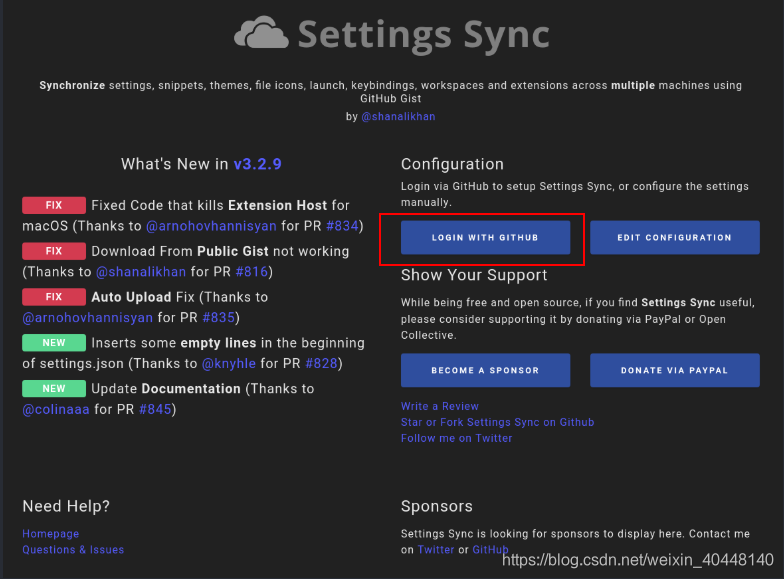This screenshot has height=579, width=784.
Task: Open PR #828 link
Action: coord(322,364)
